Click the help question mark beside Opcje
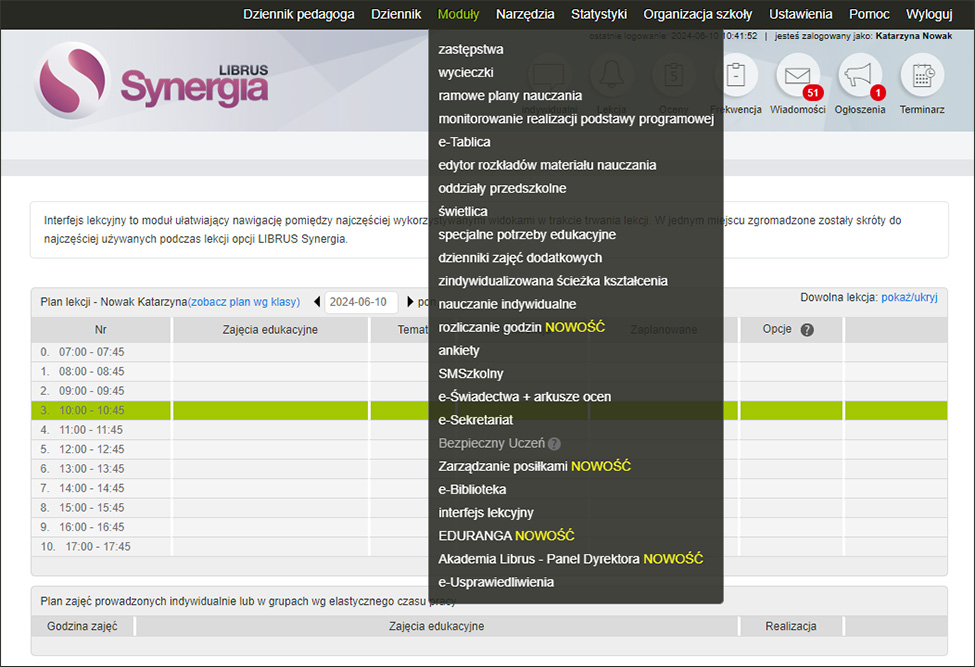Viewport: 975px width, 667px height. point(806,329)
